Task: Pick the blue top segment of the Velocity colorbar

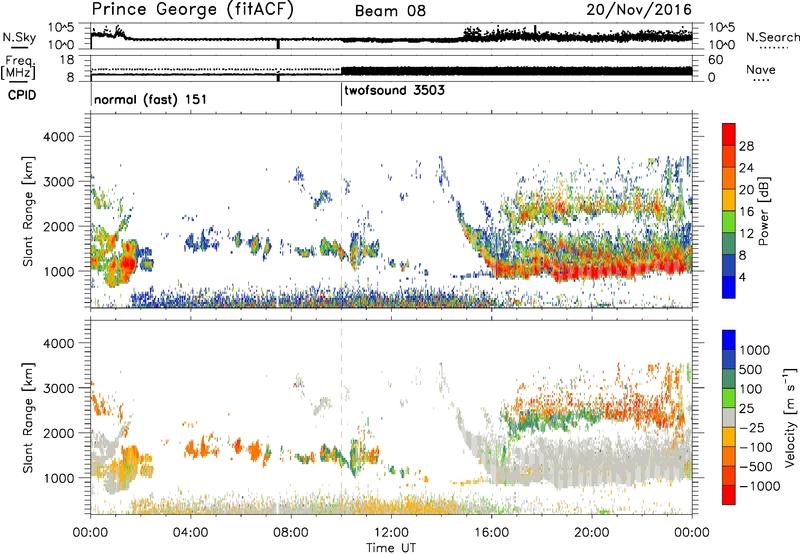Action: coord(729,340)
